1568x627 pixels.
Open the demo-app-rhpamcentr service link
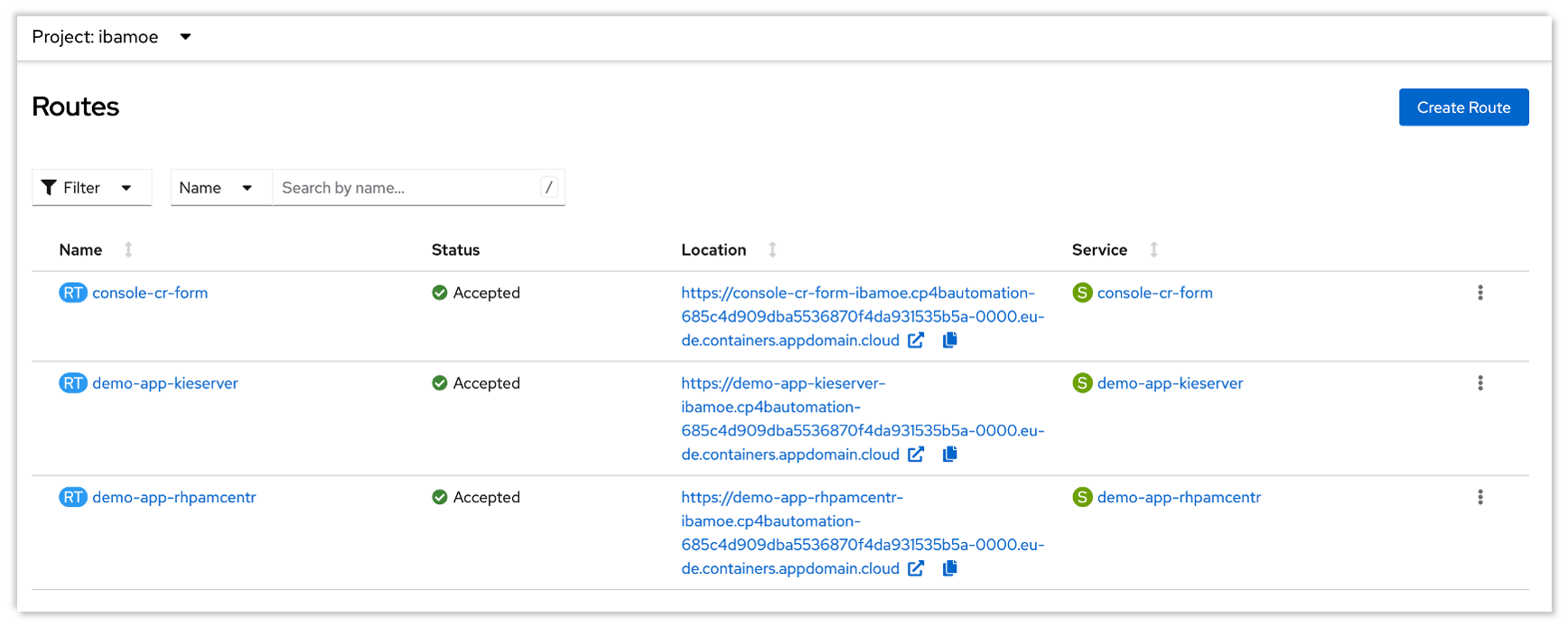pos(1180,497)
